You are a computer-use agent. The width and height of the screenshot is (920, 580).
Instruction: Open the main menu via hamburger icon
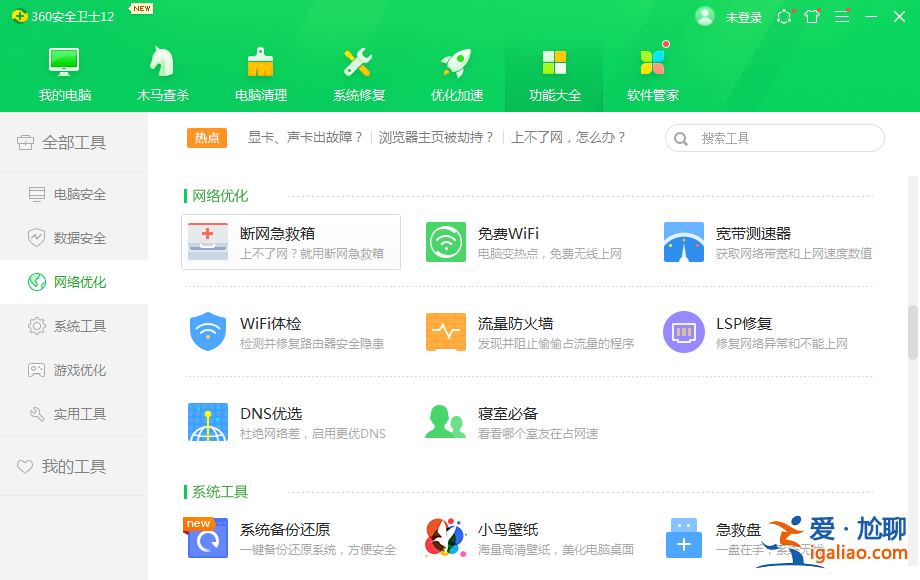(x=842, y=16)
